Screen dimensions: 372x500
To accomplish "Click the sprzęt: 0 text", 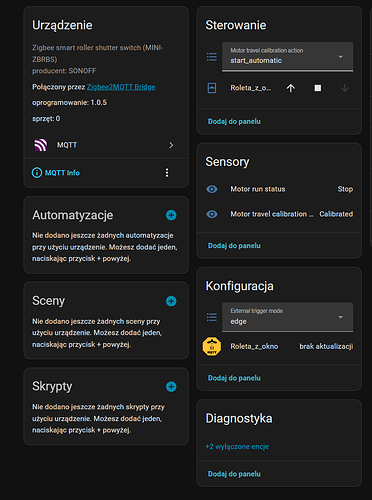I will pos(46,119).
